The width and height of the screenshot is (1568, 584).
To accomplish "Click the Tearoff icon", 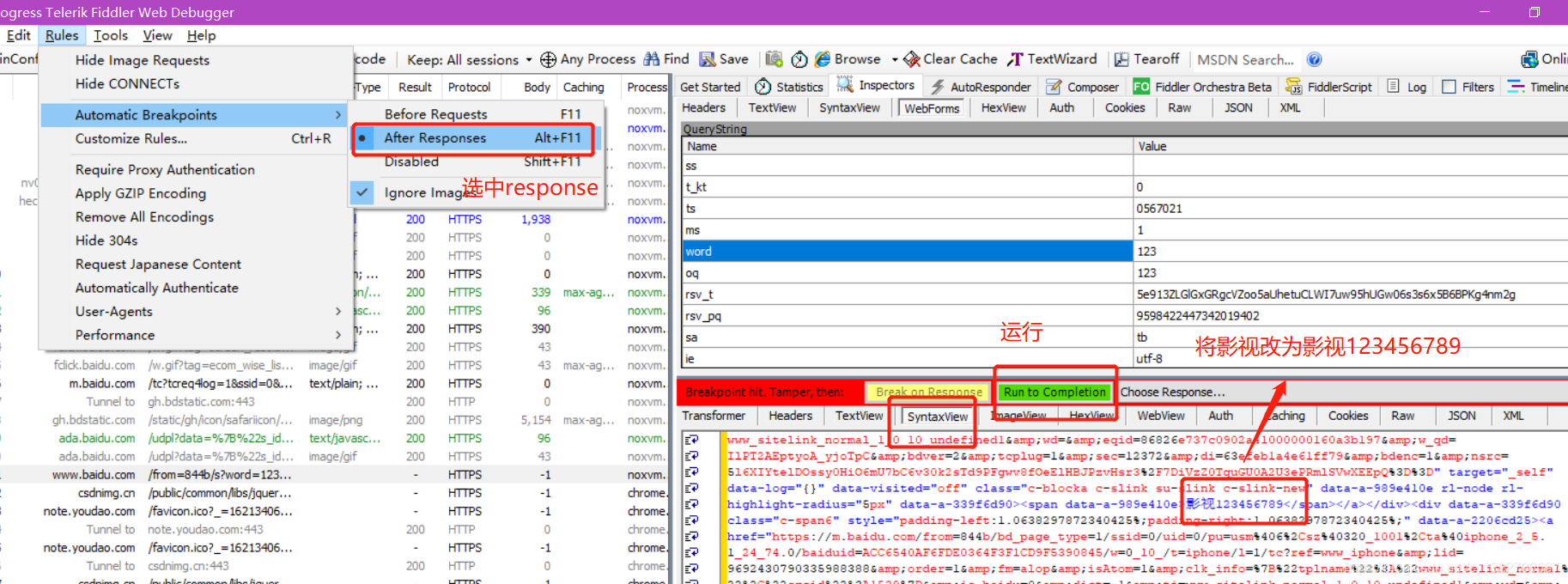I will [1121, 59].
